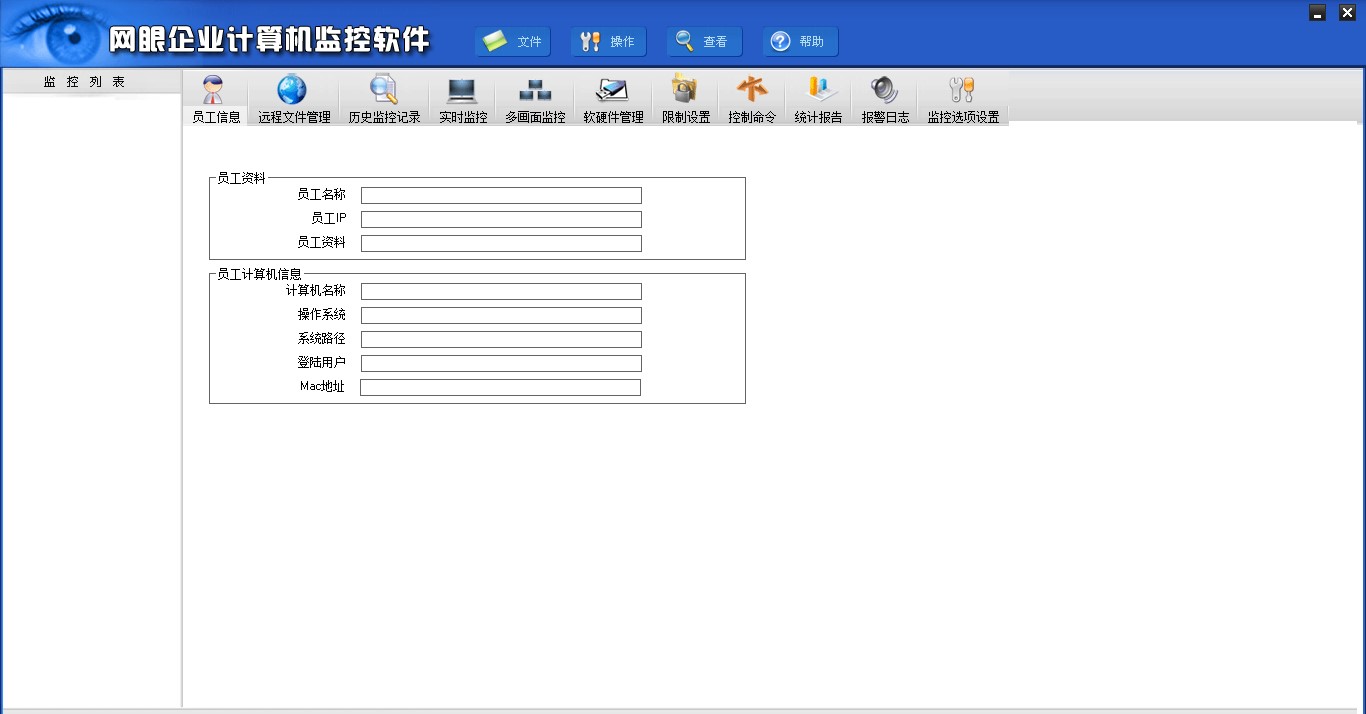
Task: Open 历史监控记录 history monitoring records
Action: pyautogui.click(x=384, y=98)
